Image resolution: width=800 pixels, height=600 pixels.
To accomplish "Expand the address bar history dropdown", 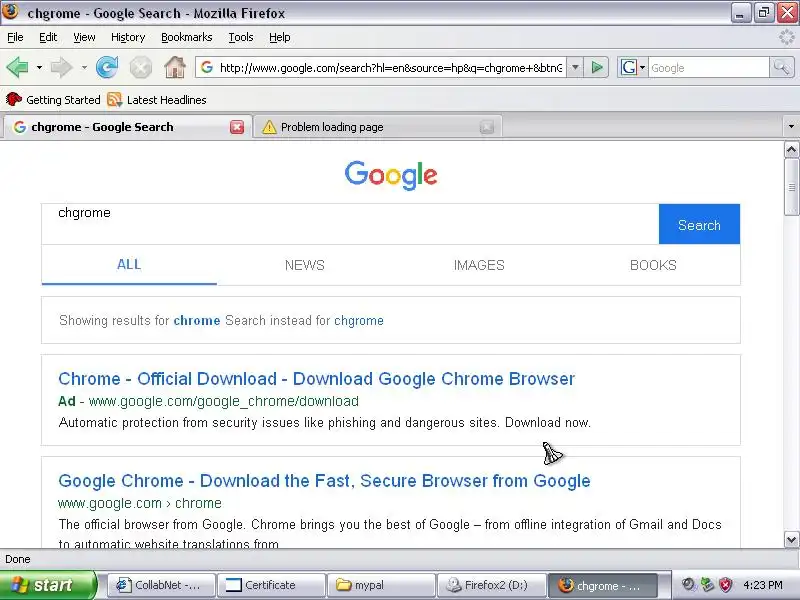I will [x=575, y=67].
